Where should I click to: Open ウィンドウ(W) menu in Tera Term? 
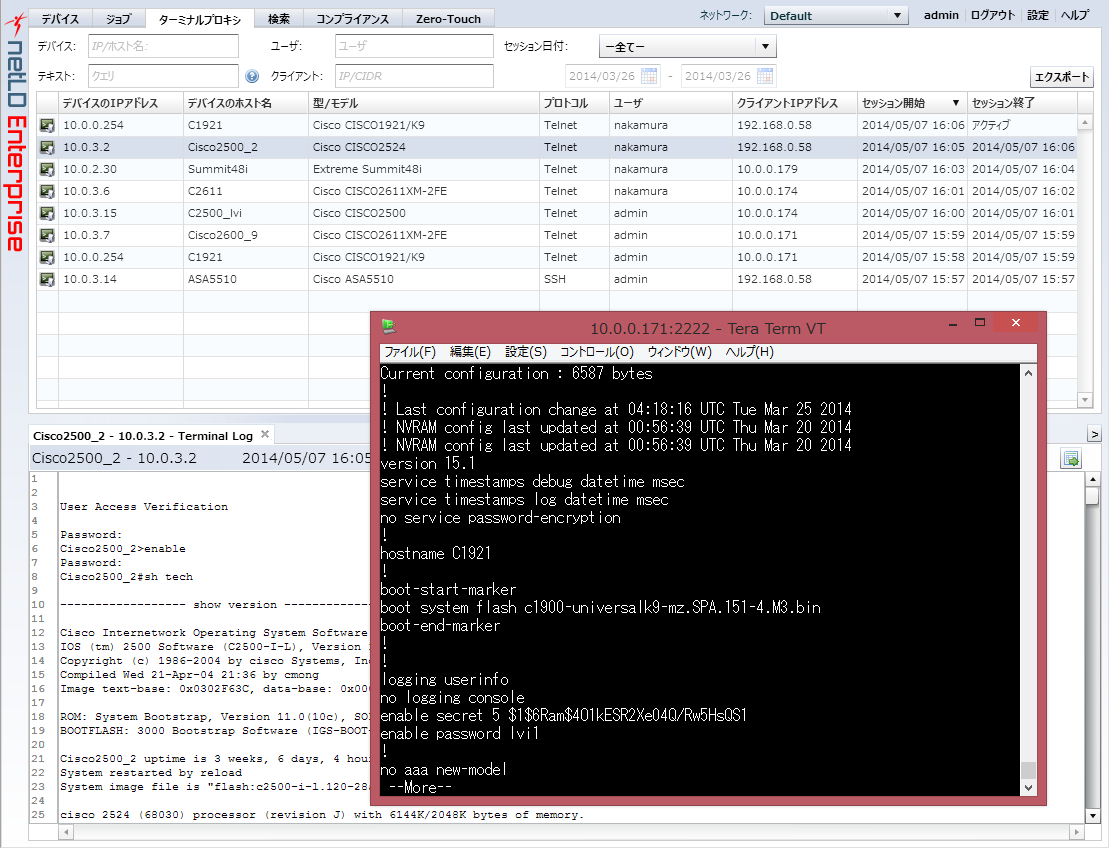(680, 352)
